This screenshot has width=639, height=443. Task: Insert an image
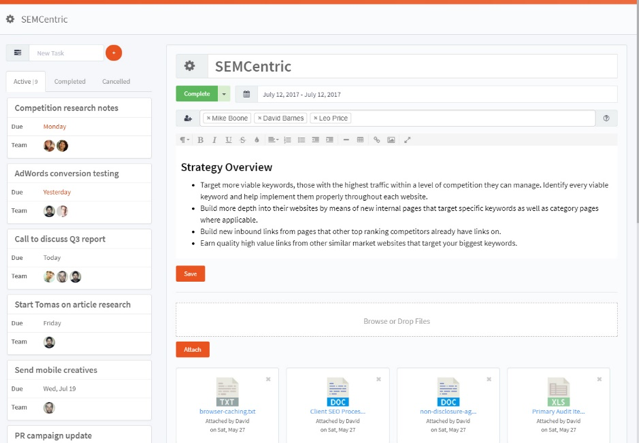pyautogui.click(x=391, y=140)
